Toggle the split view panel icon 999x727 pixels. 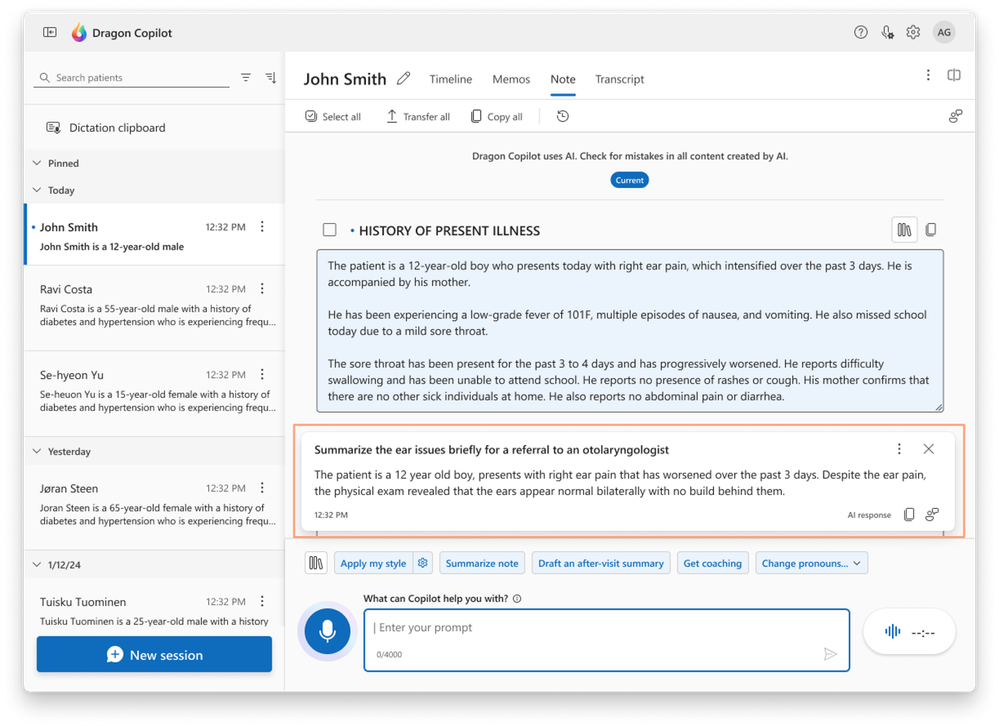point(954,75)
